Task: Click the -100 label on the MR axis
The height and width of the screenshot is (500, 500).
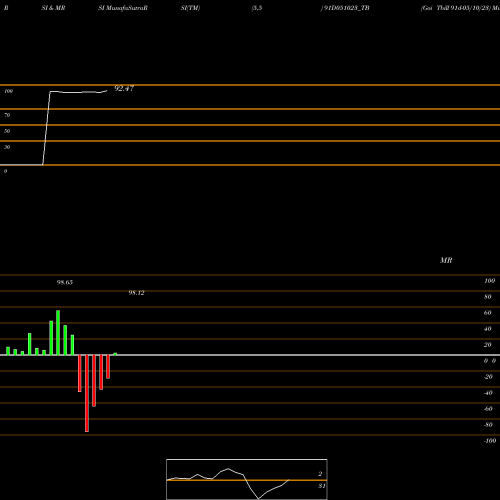Action: (x=490, y=441)
